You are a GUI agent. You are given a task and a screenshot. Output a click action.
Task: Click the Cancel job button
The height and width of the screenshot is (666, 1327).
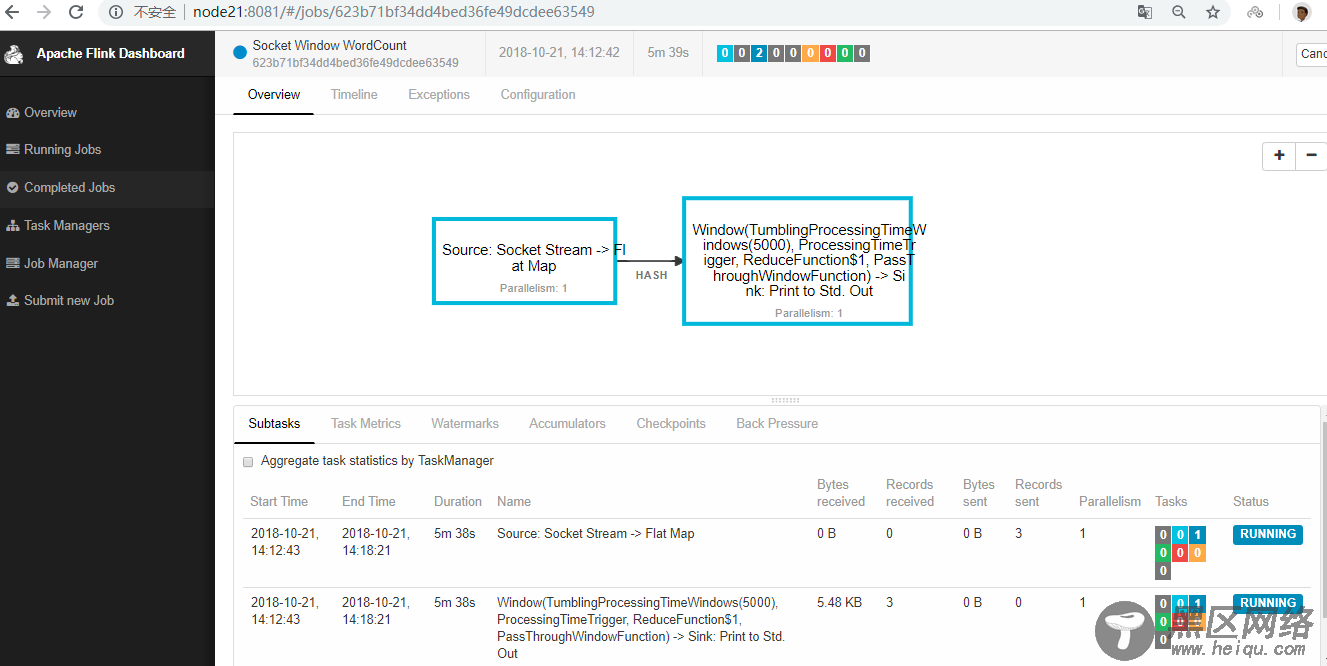tap(1312, 54)
